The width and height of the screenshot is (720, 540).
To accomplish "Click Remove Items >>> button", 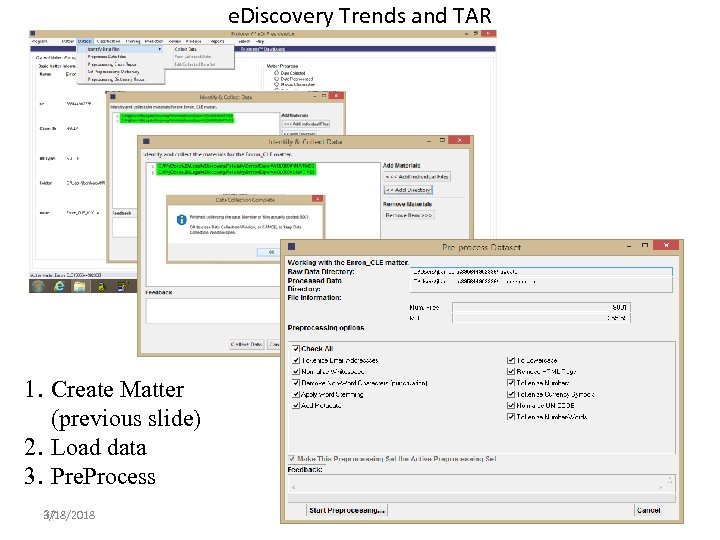I will pos(409,215).
